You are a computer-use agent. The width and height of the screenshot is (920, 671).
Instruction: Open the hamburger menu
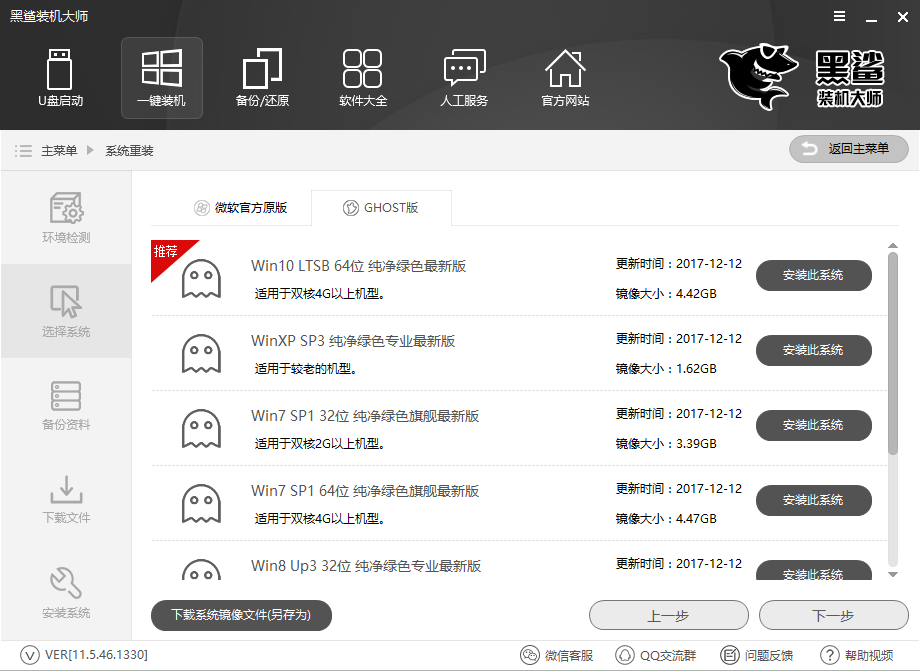tap(838, 16)
